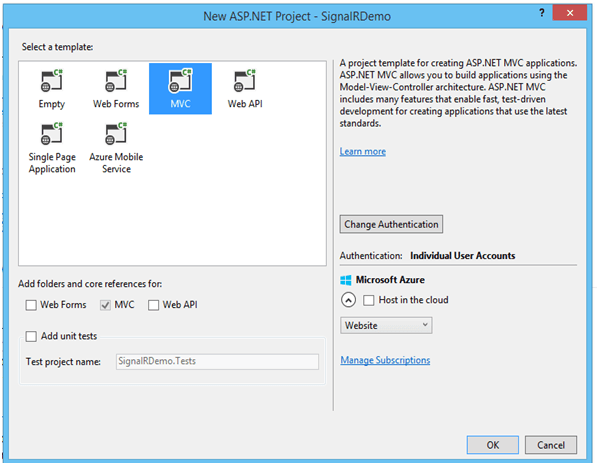This screenshot has height=465, width=599.
Task: Open the Learn more link
Action: click(363, 152)
